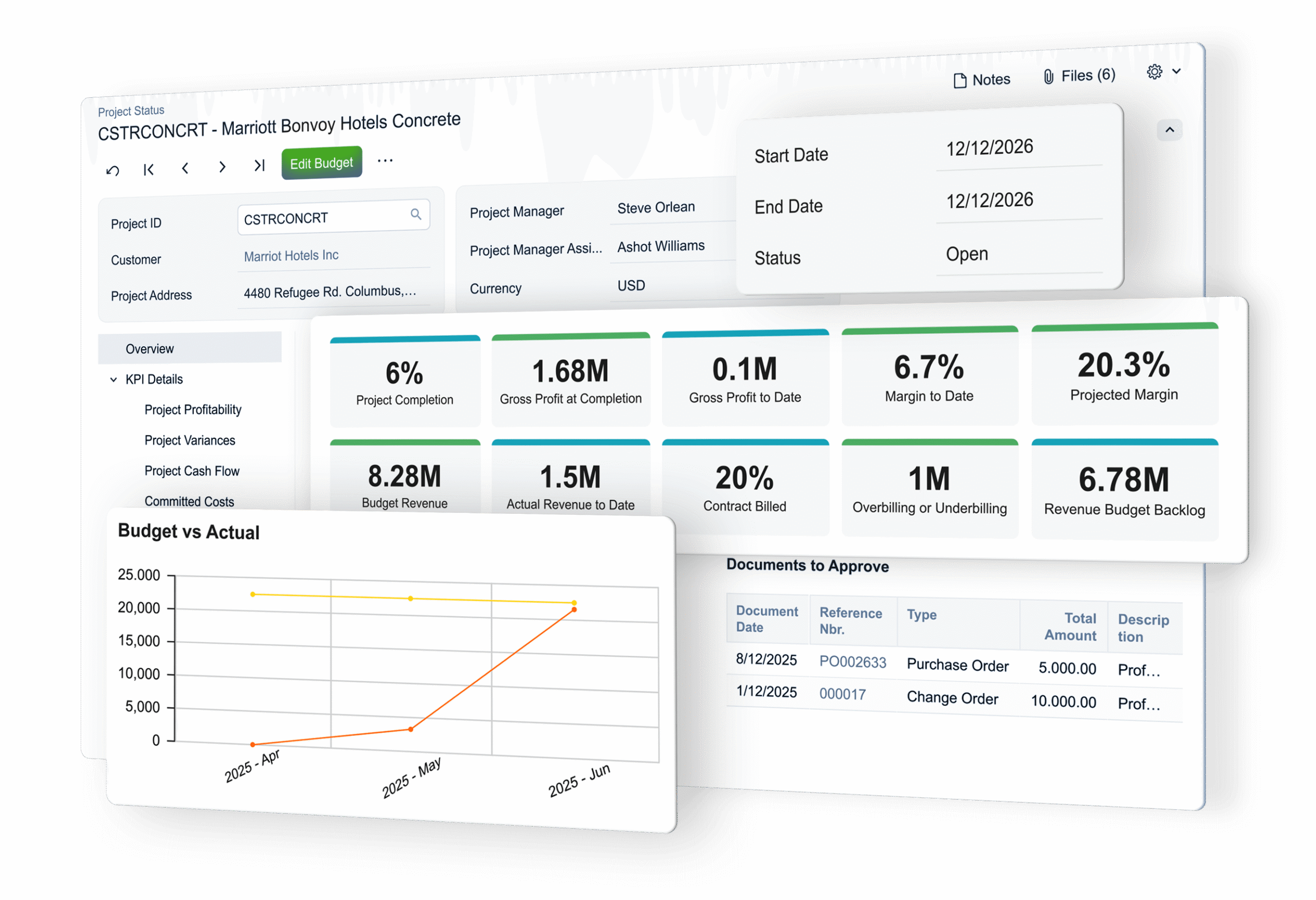
Task: Jump to the first record
Action: coord(149,168)
